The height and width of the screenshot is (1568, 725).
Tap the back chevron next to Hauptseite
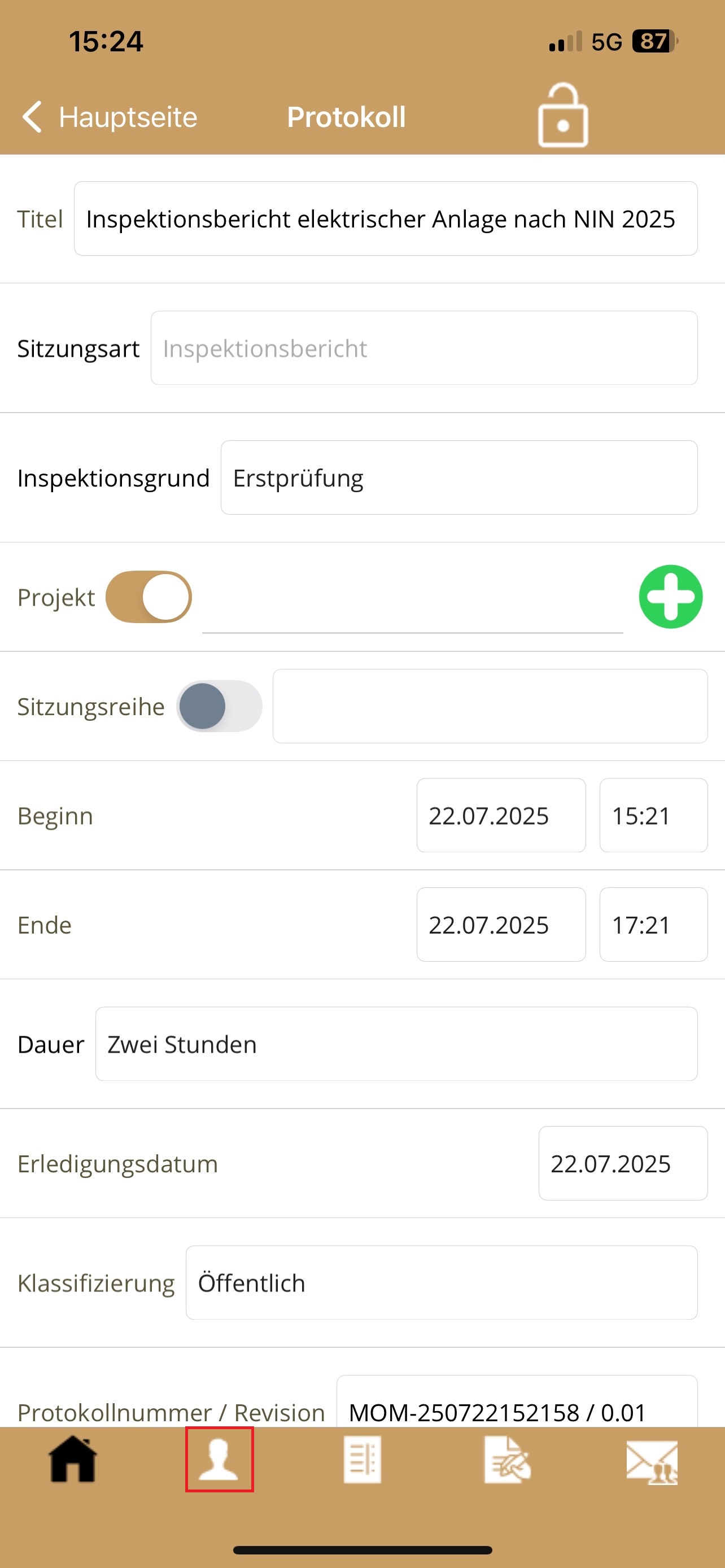click(x=32, y=116)
